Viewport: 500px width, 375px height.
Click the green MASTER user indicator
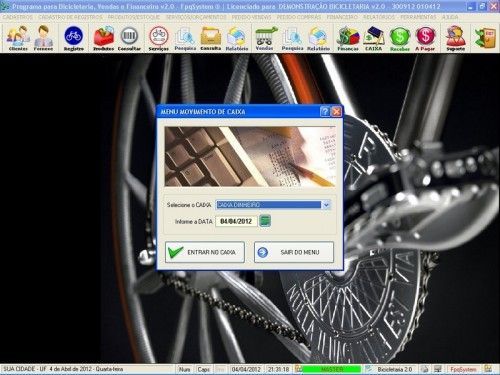click(x=332, y=369)
